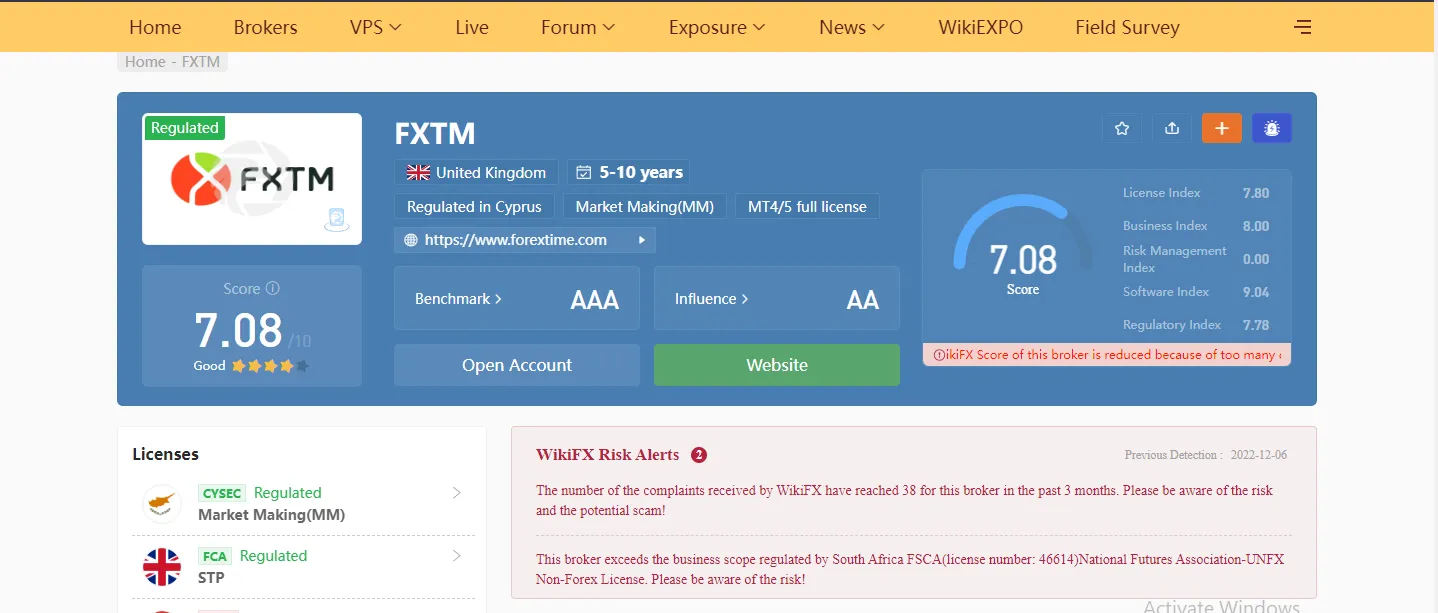Click the FCA Regulated label
Viewport: 1438px width, 613px height.
273,556
